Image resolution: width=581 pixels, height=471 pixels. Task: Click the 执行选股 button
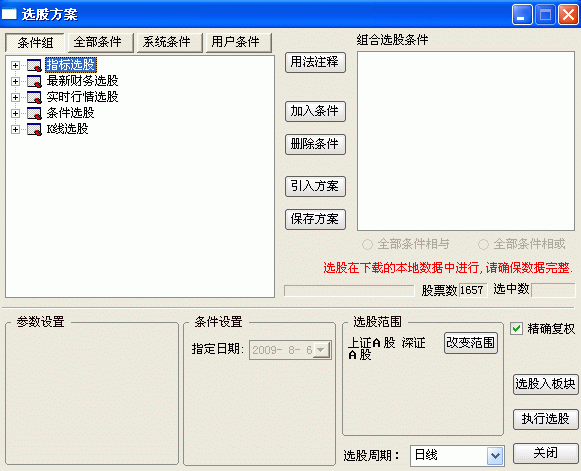pos(545,419)
